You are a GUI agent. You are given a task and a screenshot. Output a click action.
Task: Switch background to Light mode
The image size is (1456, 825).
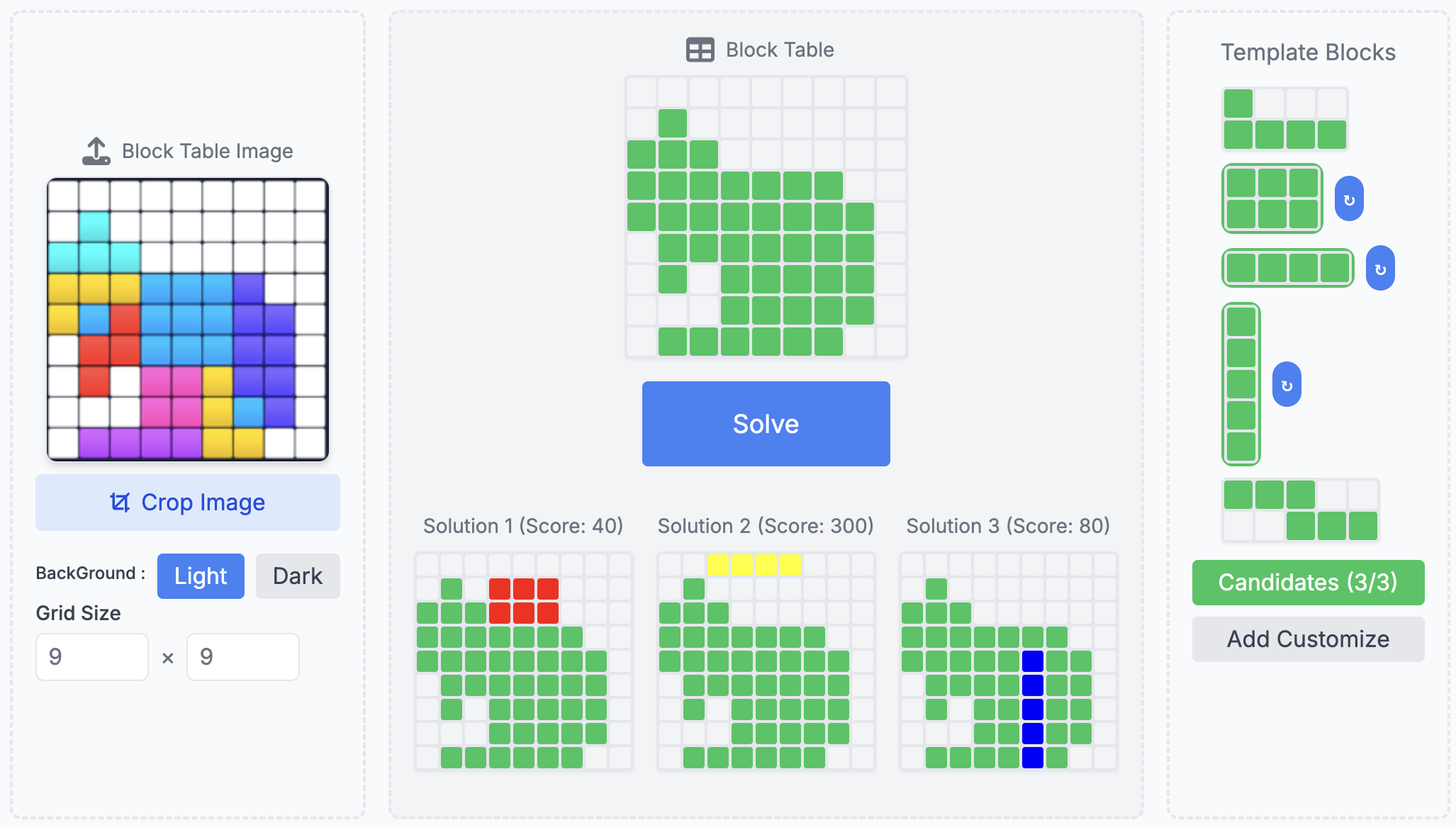(201, 576)
